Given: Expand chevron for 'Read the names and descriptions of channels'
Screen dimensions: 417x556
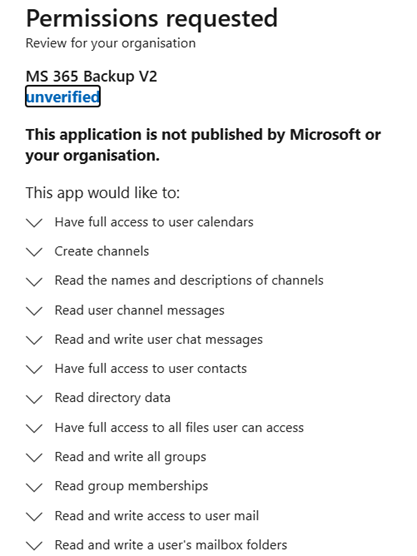Looking at the screenshot, I should 34,282.
